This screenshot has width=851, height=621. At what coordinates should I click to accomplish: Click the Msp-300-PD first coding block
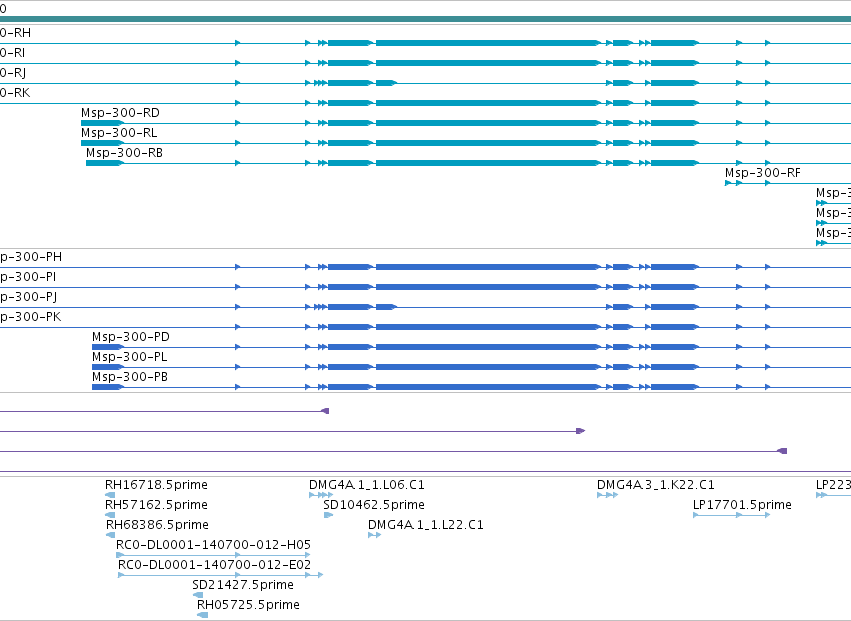tap(108, 347)
